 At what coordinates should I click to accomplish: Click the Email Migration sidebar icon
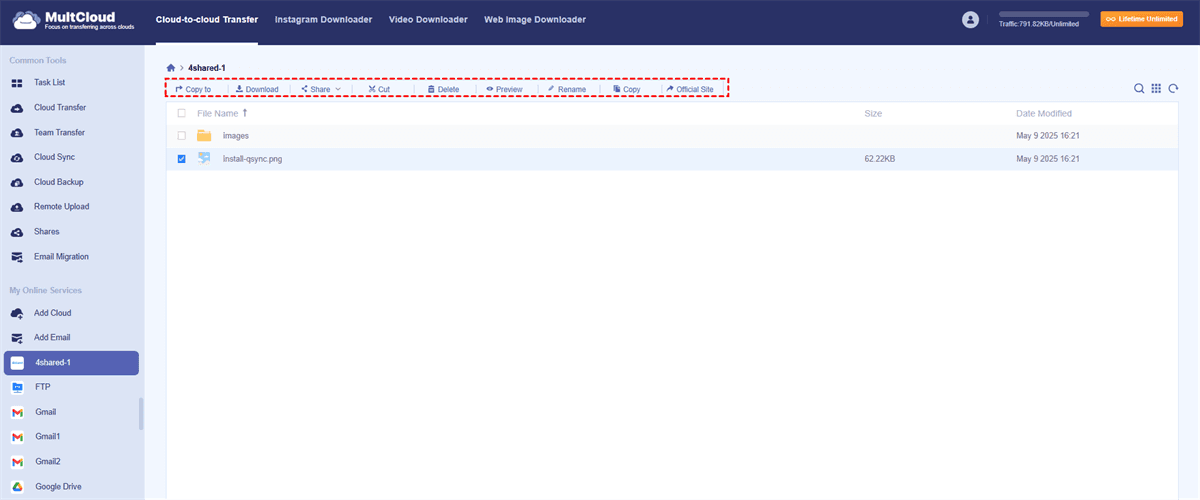point(17,257)
